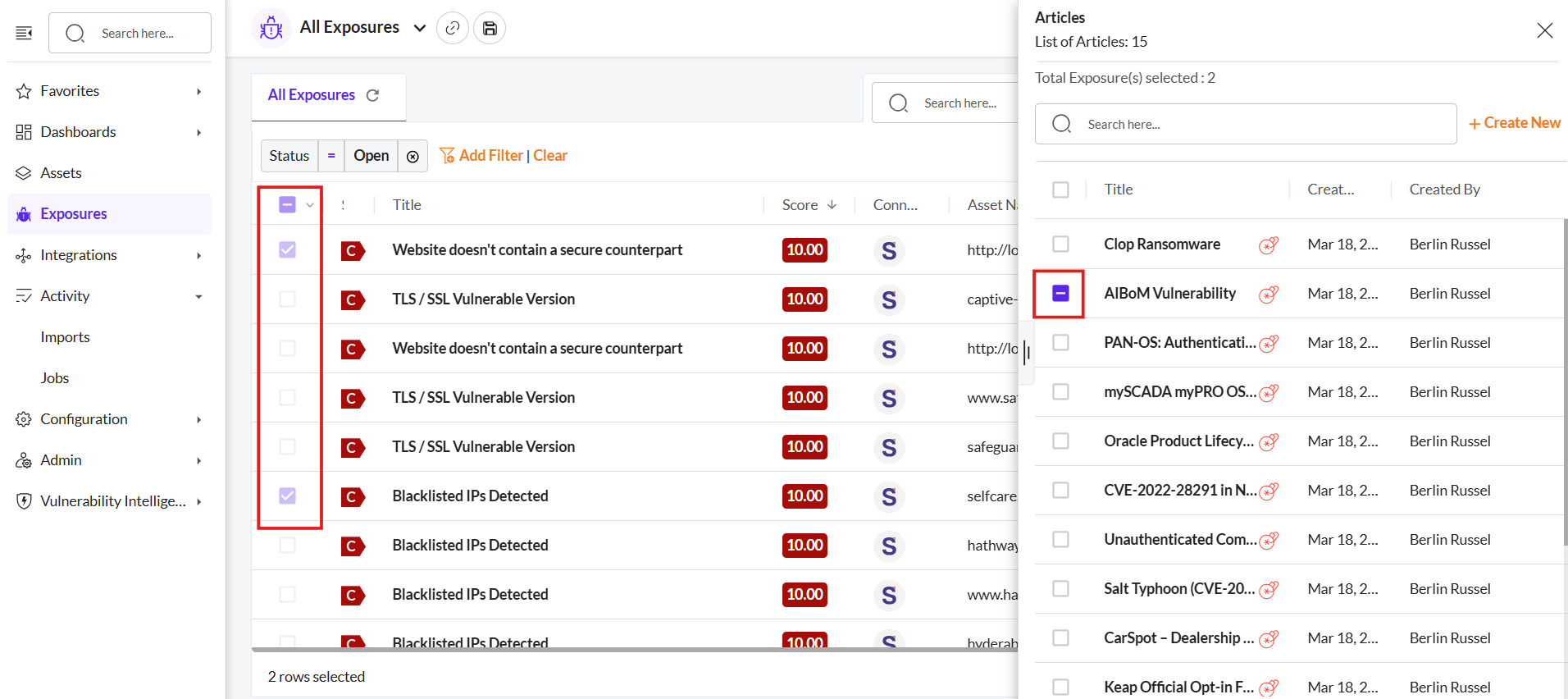Click the sidebar search field
The height and width of the screenshot is (699, 1568).
coord(130,33)
